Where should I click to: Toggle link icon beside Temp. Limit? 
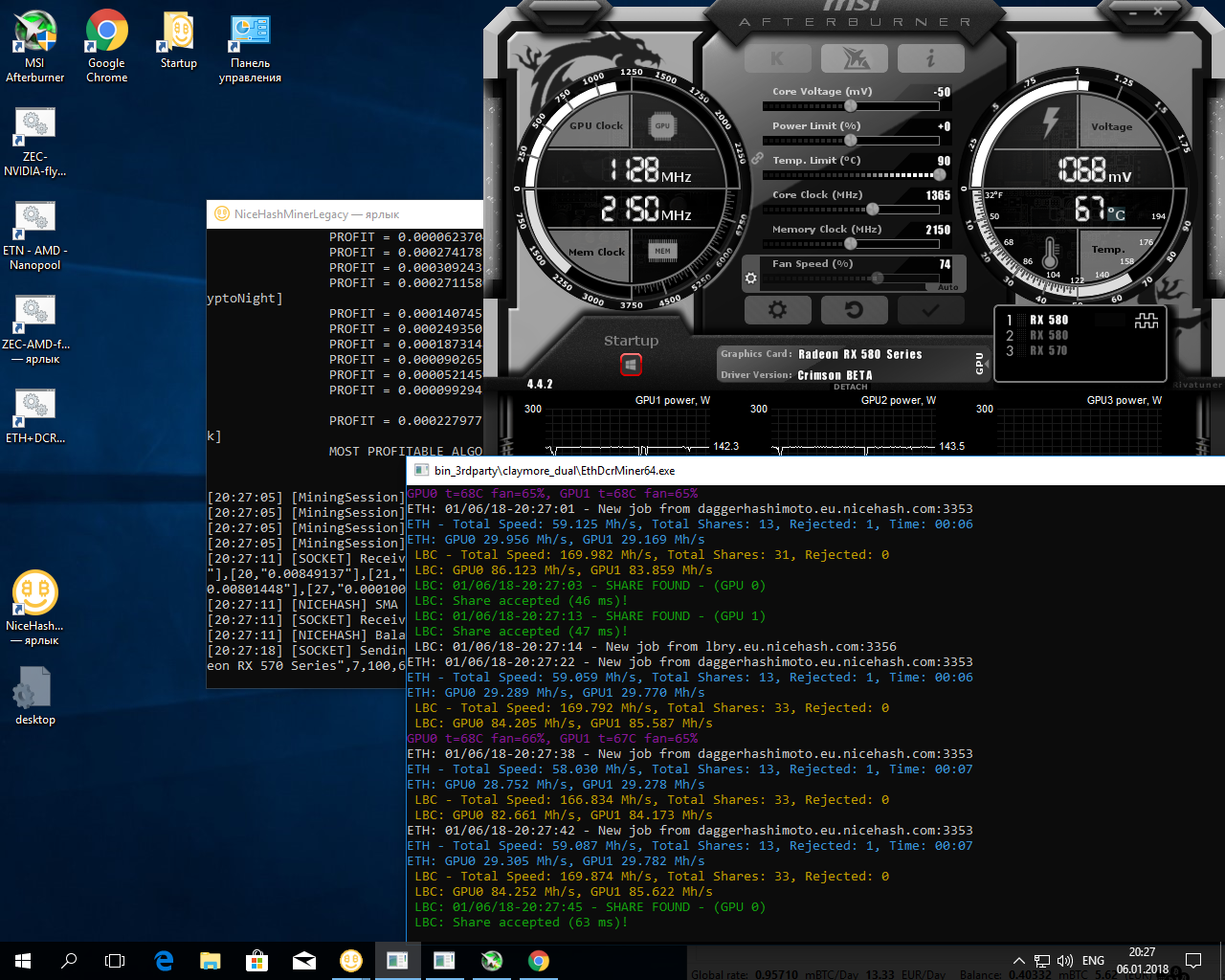pyautogui.click(x=757, y=158)
